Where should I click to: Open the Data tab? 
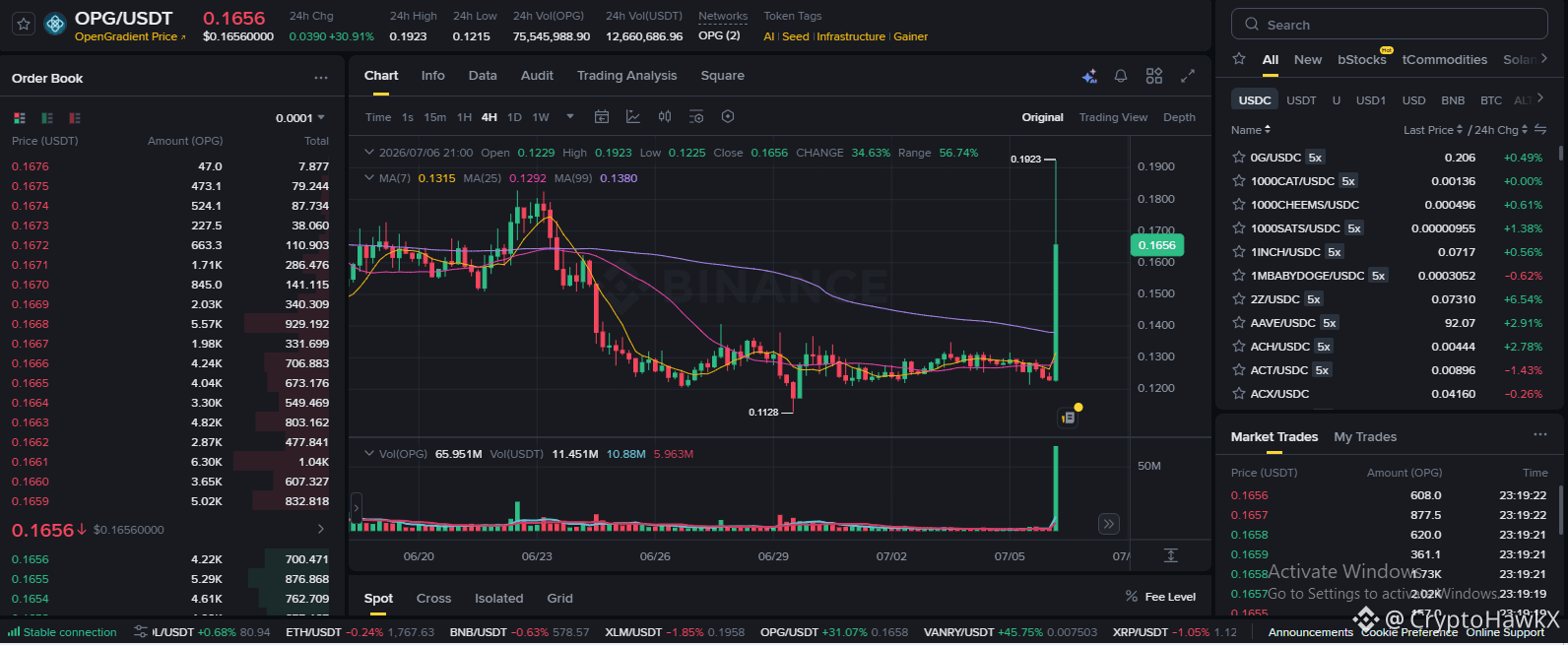(483, 76)
